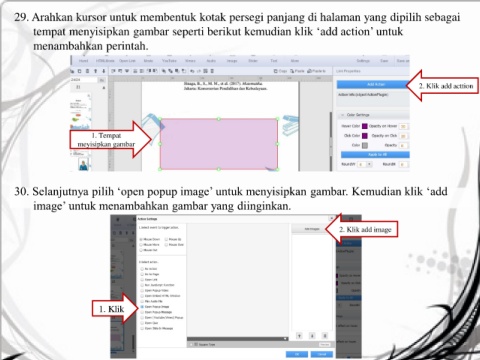
Task: Open the Round corner dropdown arrow
Action: click(369, 164)
